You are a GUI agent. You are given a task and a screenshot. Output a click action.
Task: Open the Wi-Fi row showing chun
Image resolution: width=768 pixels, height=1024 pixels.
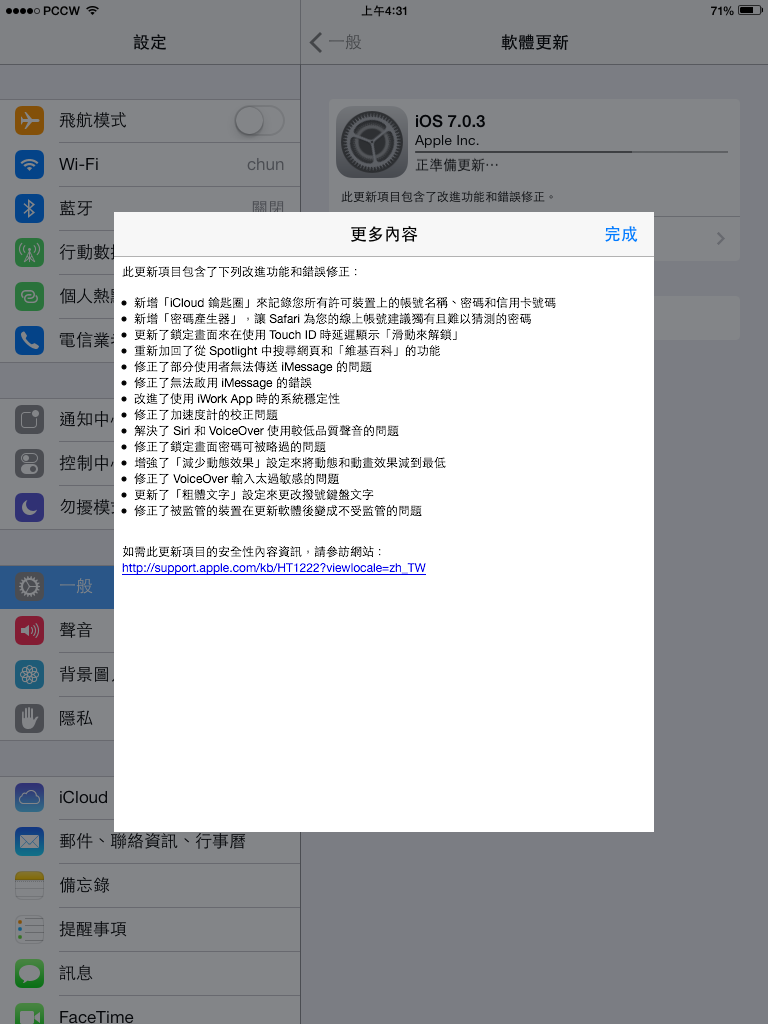point(150,165)
